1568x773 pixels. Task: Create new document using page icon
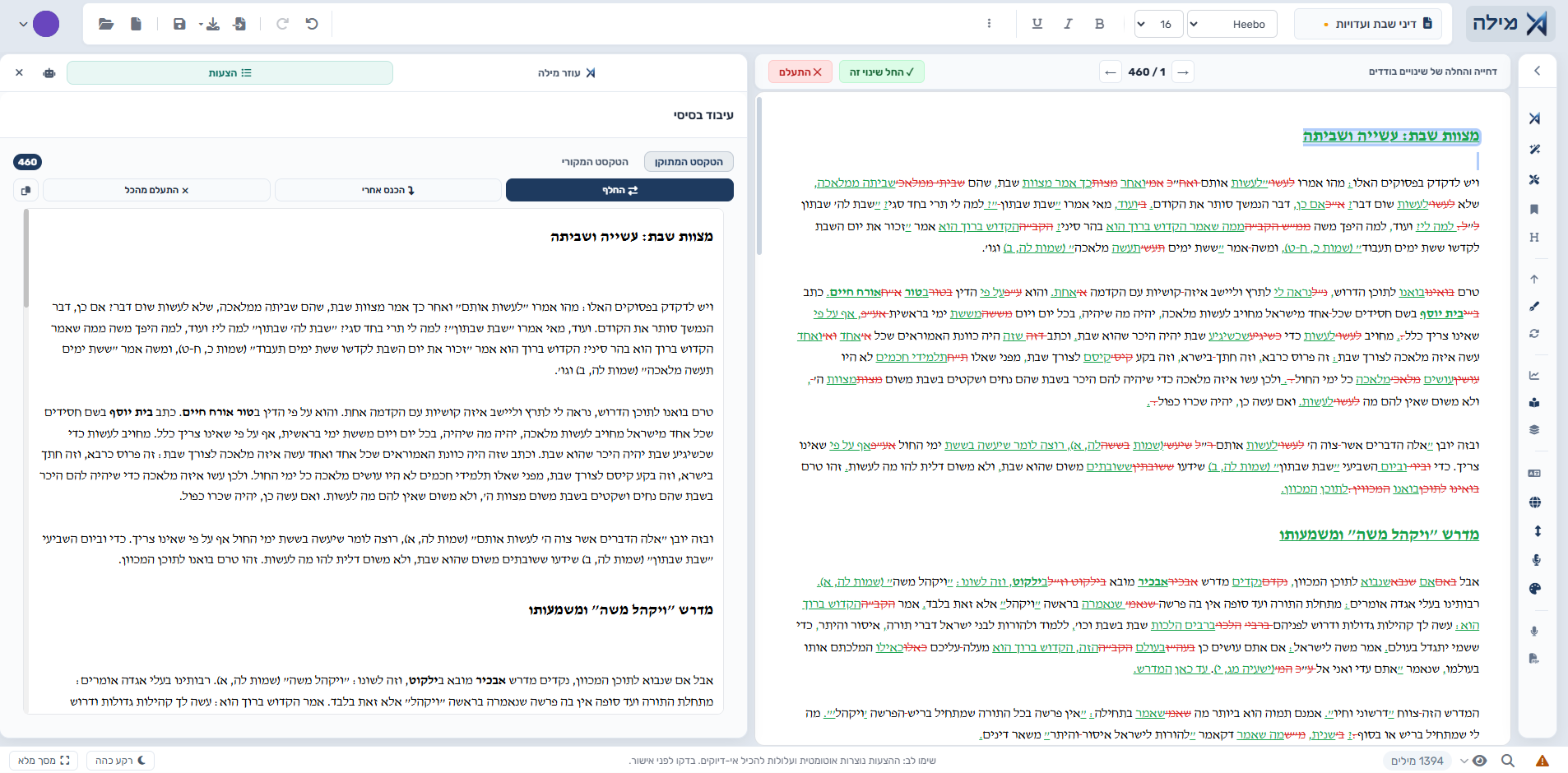pyautogui.click(x=136, y=24)
